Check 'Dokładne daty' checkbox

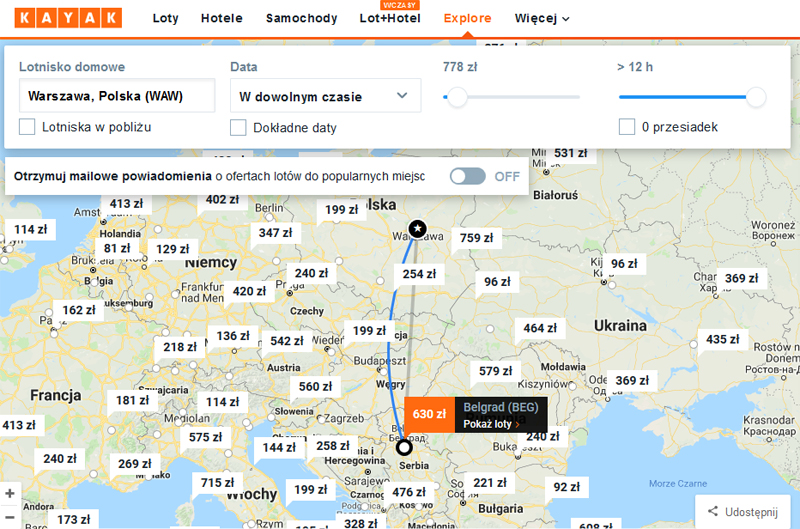[238, 128]
